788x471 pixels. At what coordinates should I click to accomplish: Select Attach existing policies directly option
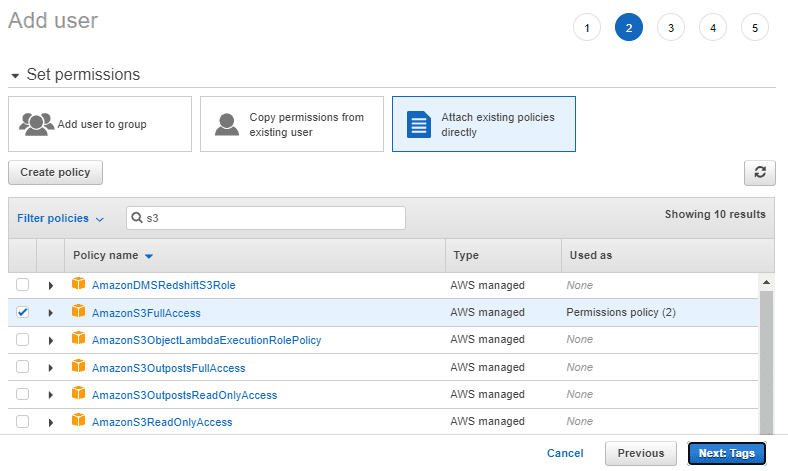point(483,124)
